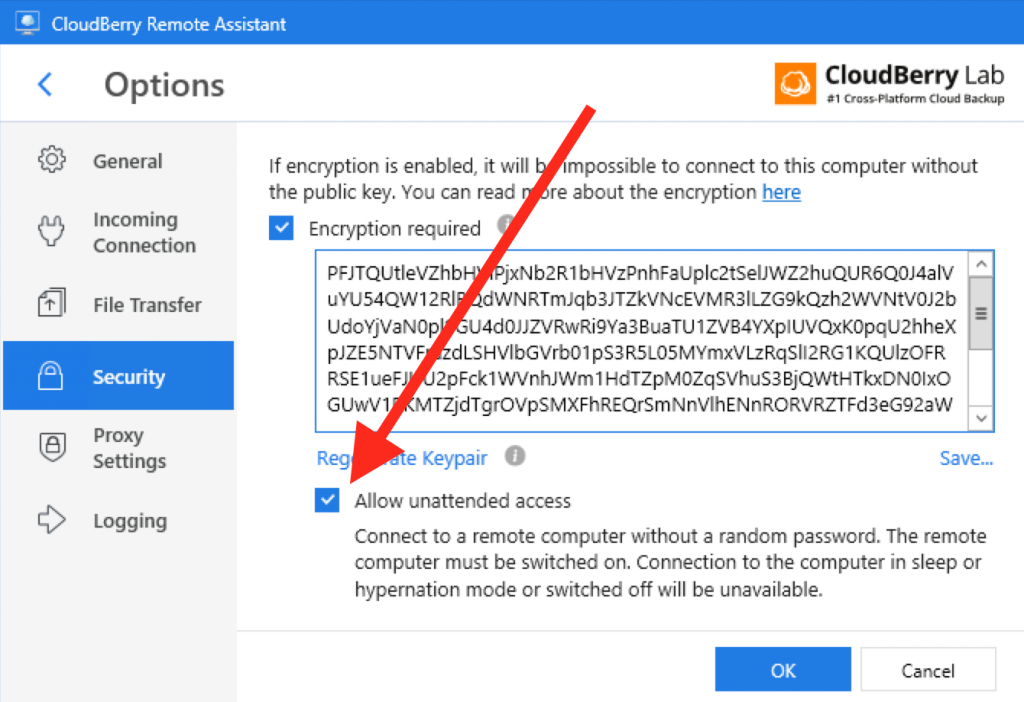Toggle Allow unattended access checkbox
1024x702 pixels.
point(327,500)
